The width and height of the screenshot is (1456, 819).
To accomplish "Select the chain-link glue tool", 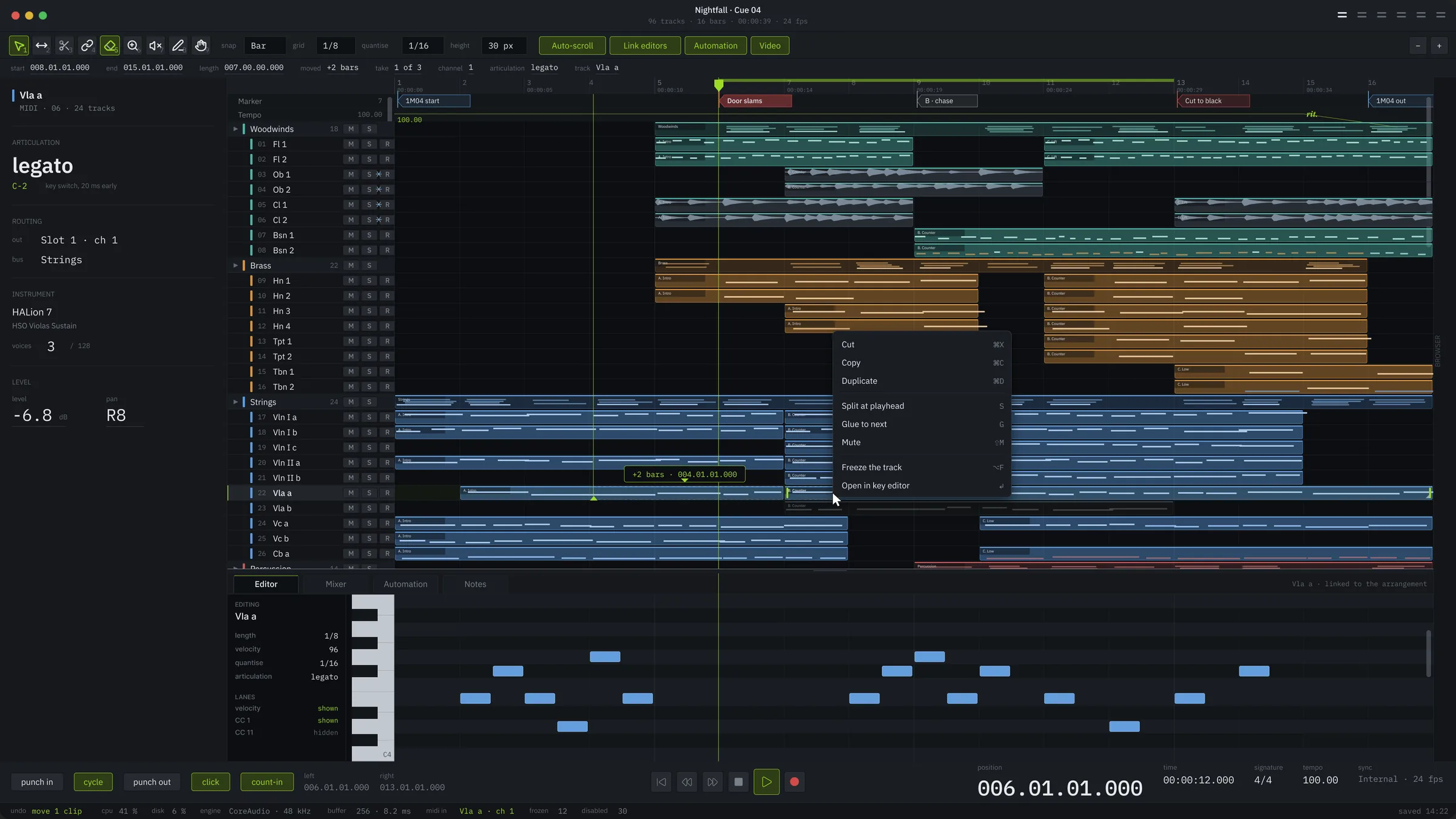I will (87, 45).
